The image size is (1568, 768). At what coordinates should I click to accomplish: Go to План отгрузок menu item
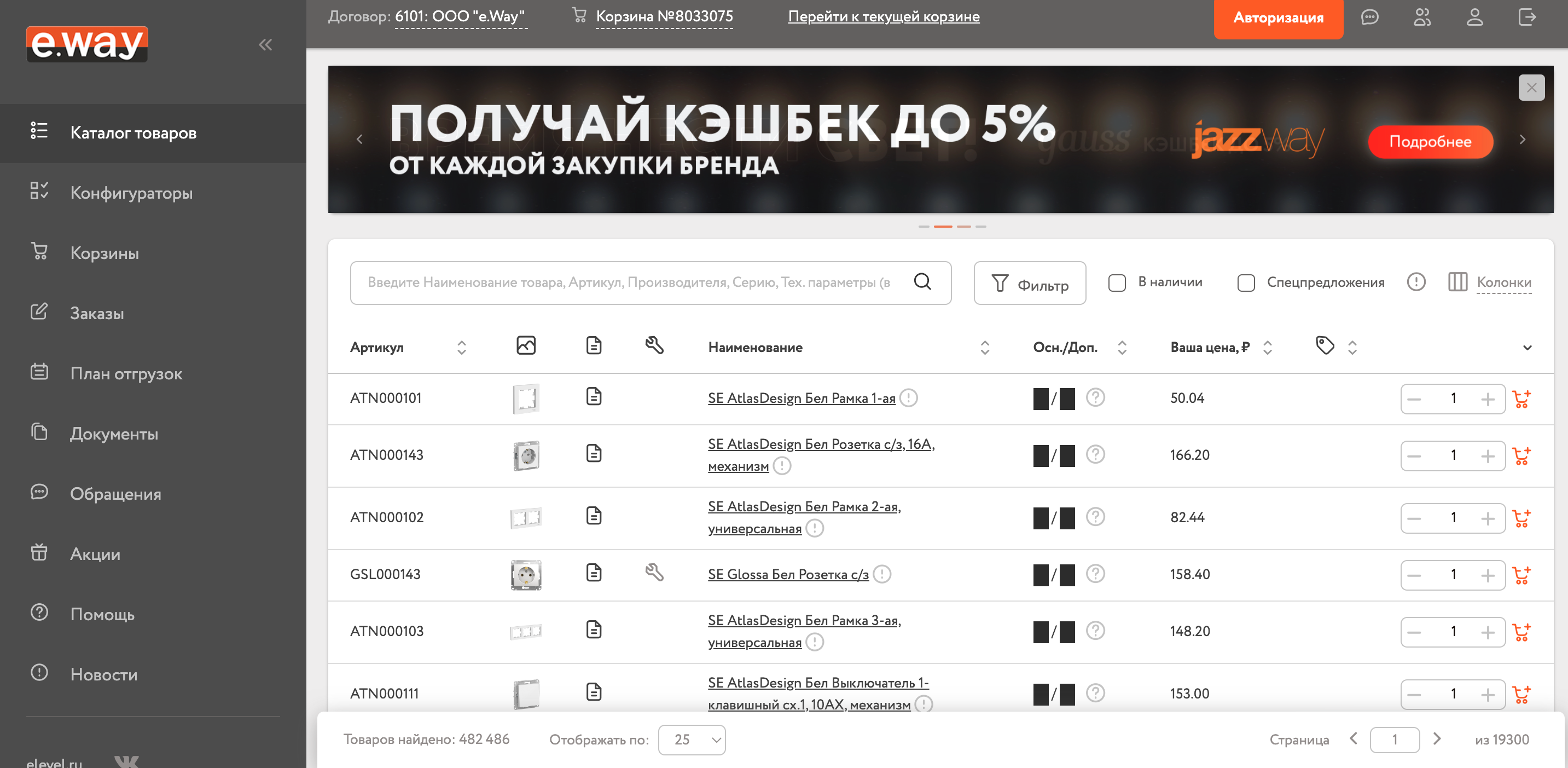126,373
